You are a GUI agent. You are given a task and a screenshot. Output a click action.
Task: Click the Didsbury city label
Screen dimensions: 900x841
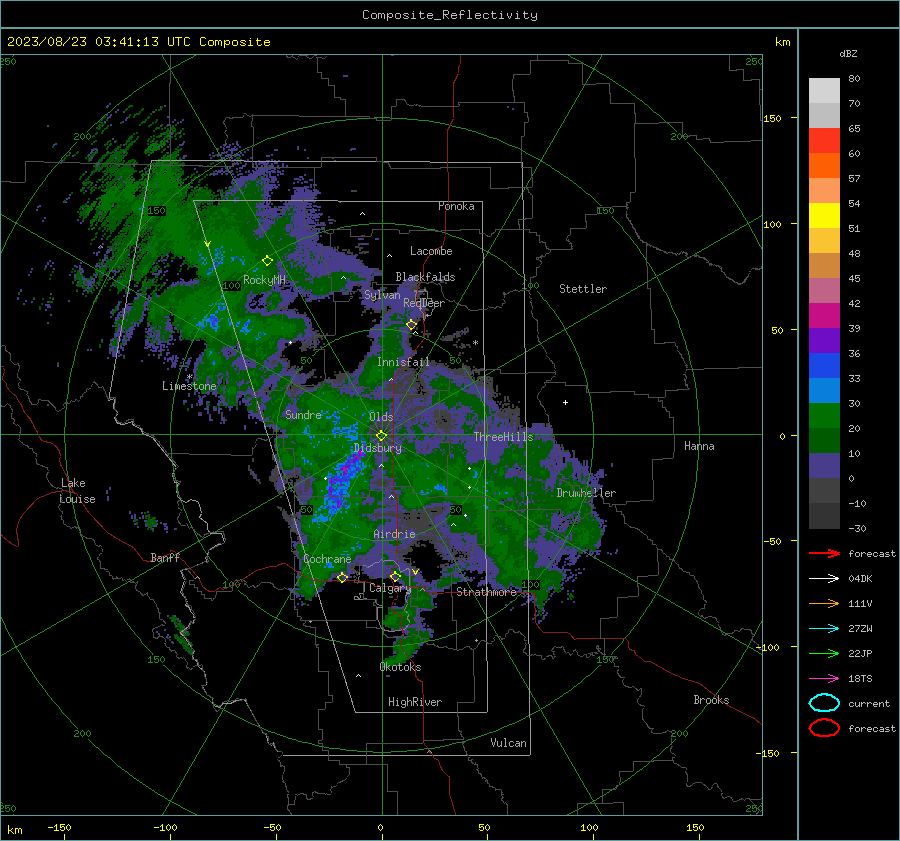377,448
